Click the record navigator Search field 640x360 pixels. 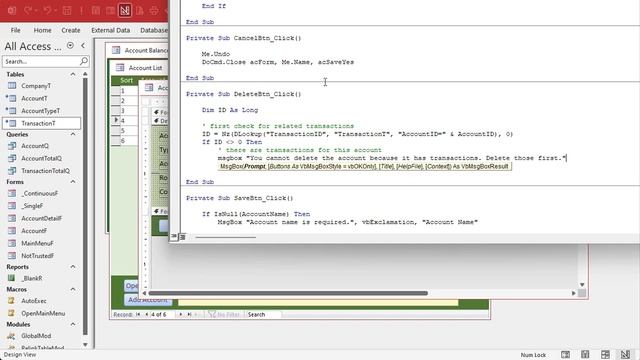coord(263,314)
